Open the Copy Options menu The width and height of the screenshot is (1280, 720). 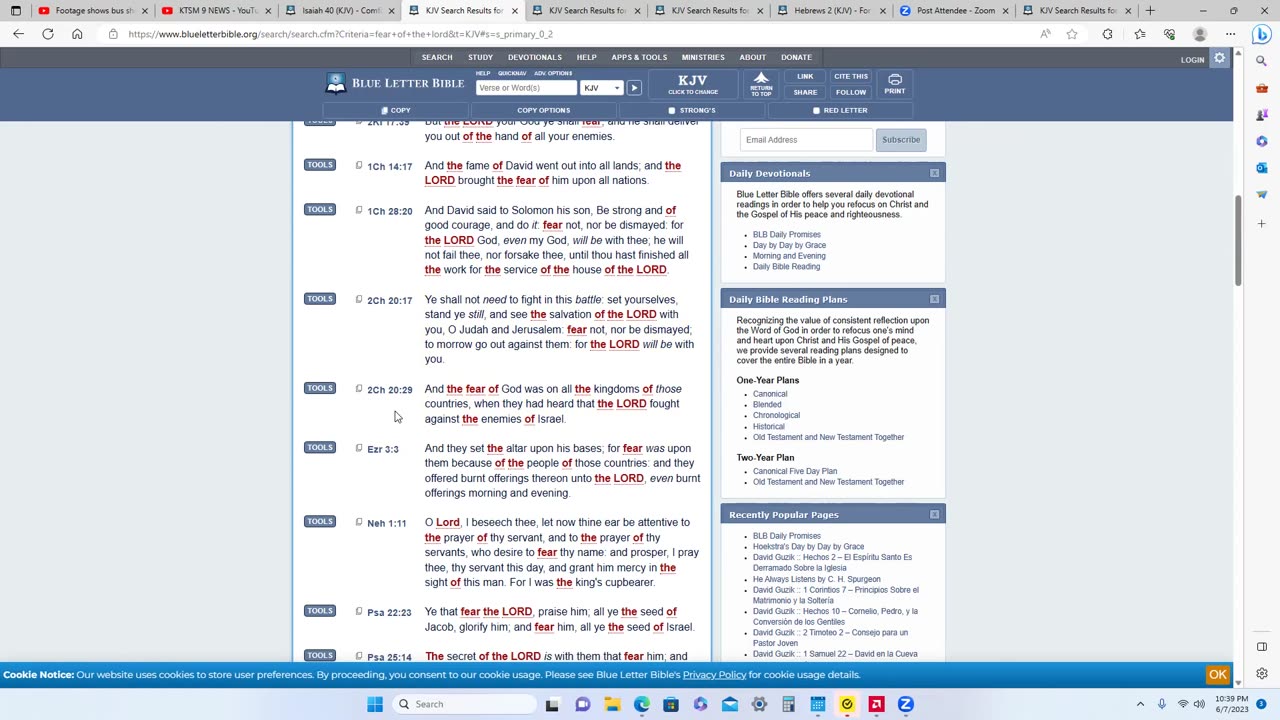click(x=543, y=110)
